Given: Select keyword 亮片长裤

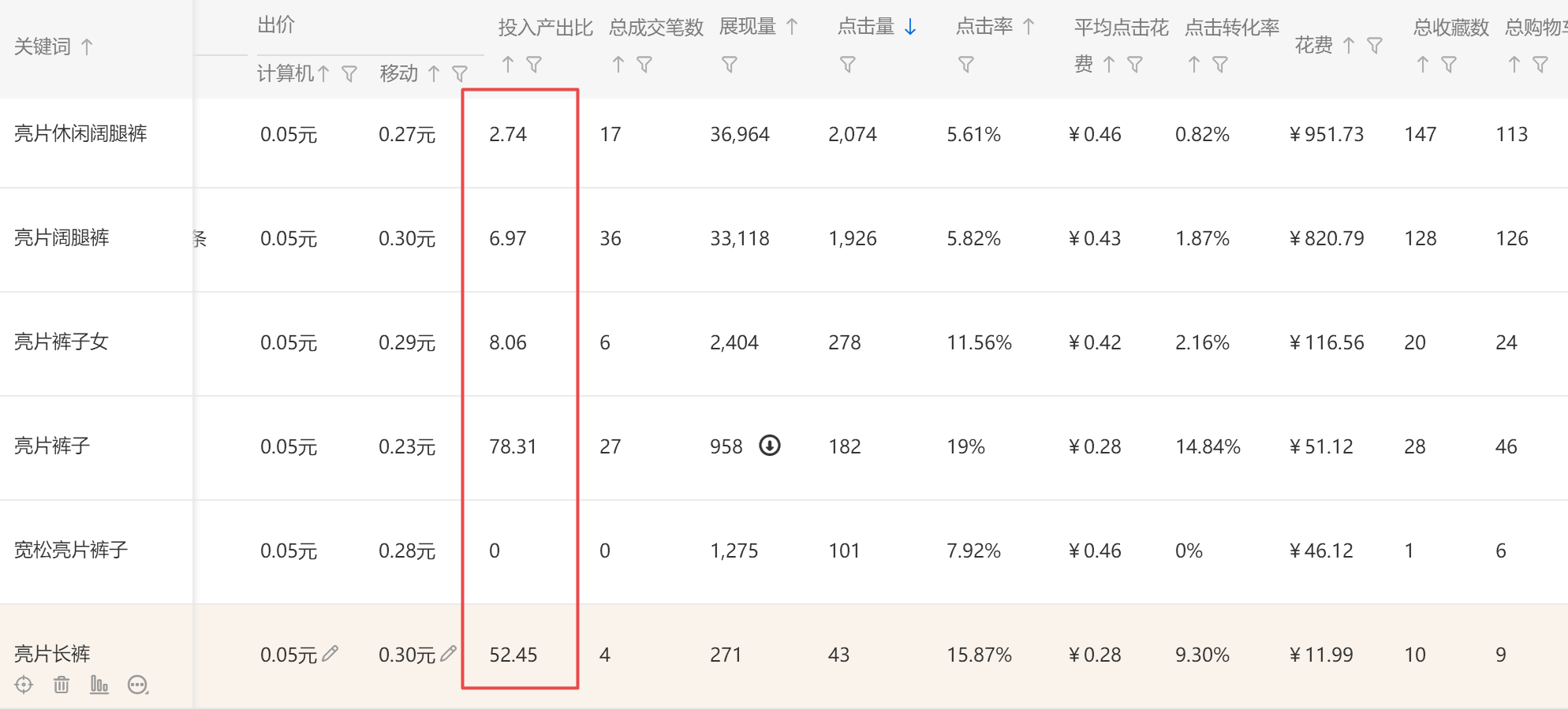Looking at the screenshot, I should click(52, 654).
